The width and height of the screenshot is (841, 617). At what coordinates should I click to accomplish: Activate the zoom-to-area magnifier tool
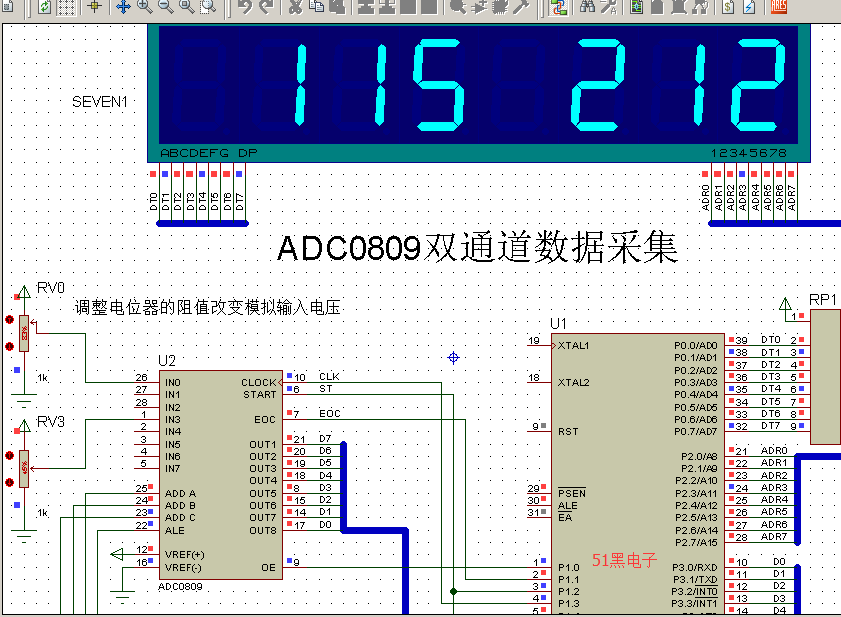pos(208,7)
